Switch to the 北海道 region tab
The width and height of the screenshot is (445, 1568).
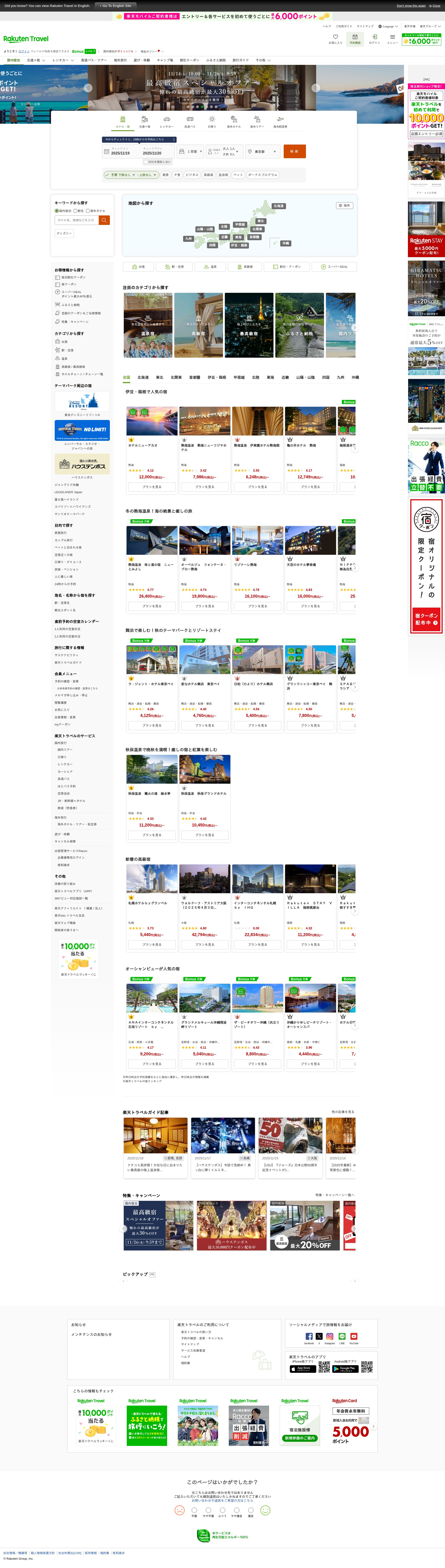tap(143, 377)
